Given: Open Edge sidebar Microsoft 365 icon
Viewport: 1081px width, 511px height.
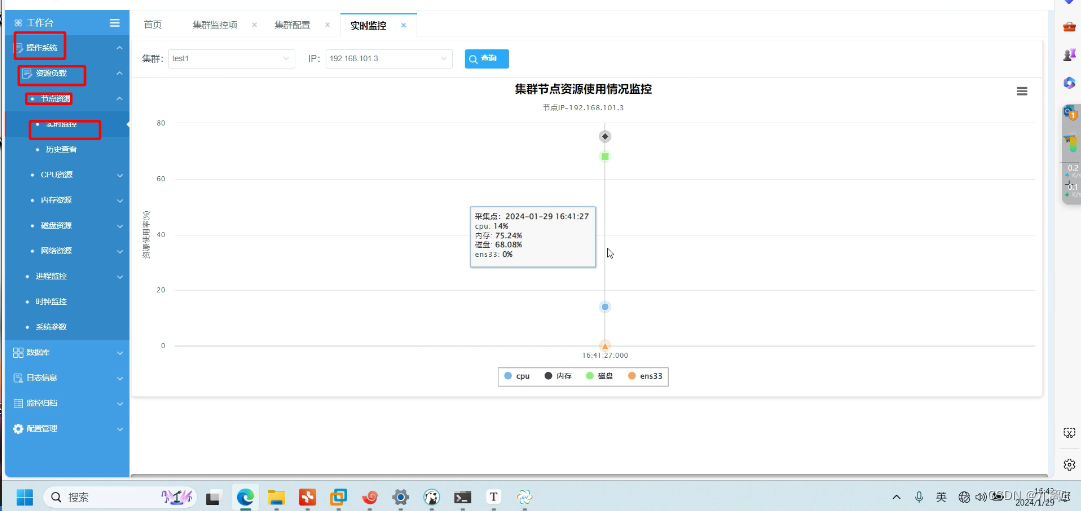Looking at the screenshot, I should tap(1069, 83).
